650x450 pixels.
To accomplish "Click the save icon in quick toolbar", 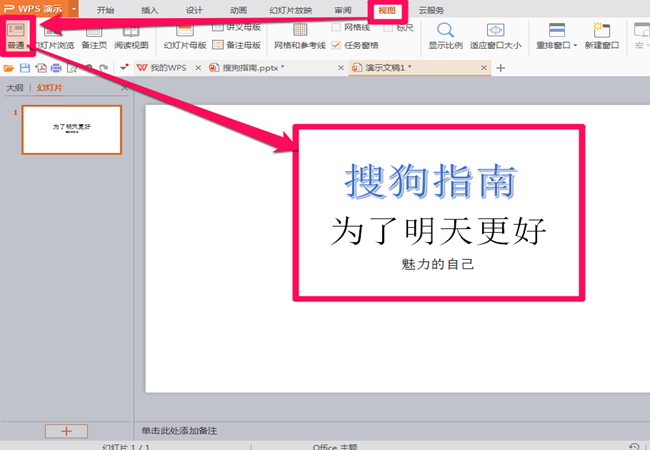I will [25, 68].
